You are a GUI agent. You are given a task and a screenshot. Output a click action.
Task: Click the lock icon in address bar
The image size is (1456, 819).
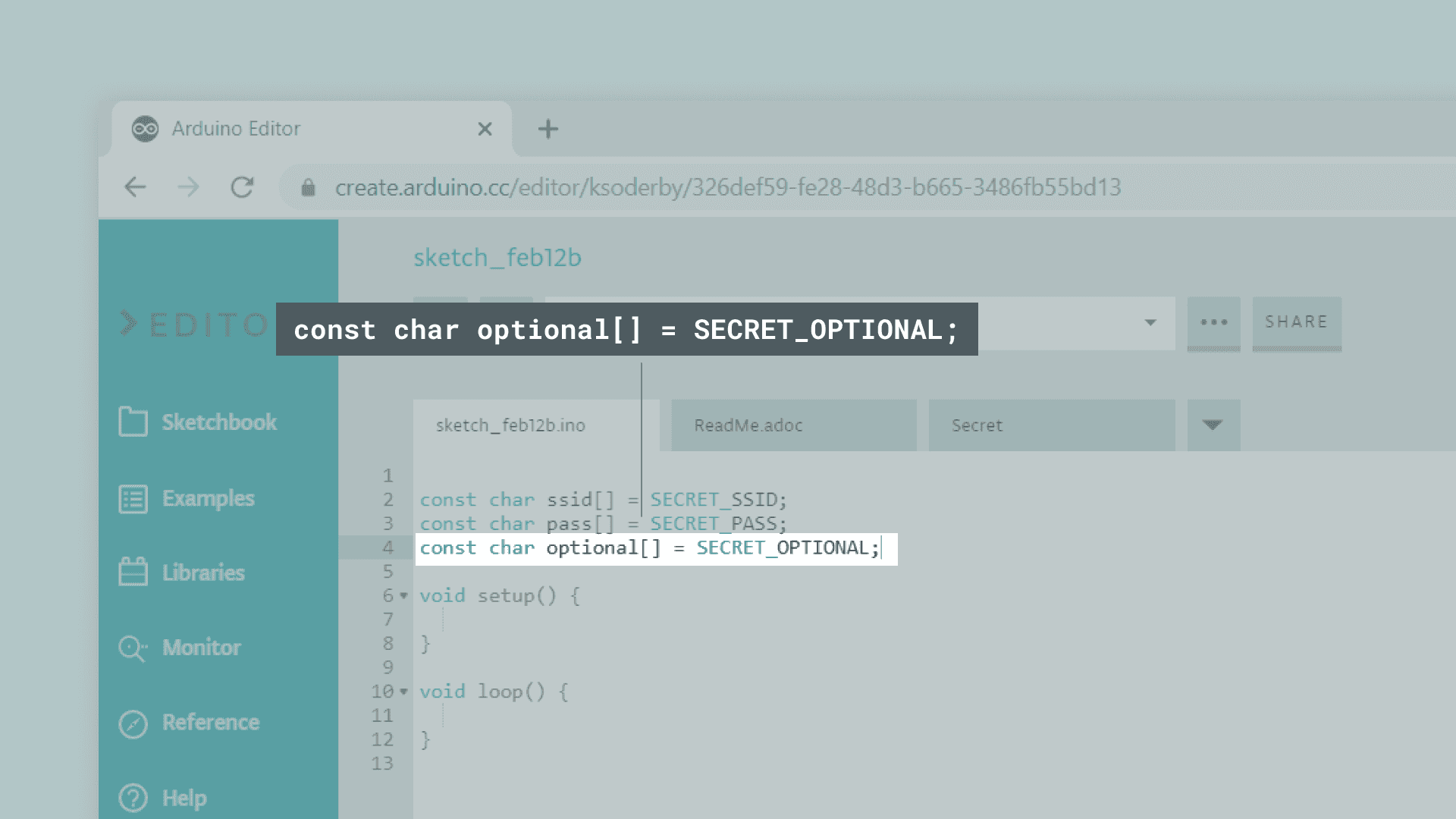[308, 188]
